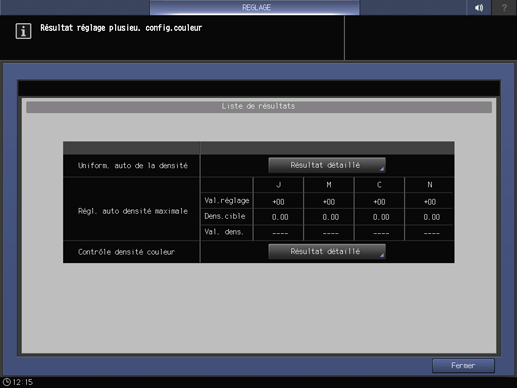517x388 pixels.
Task: Select 'Contrôle densité couleur' row label
Action: [126, 252]
